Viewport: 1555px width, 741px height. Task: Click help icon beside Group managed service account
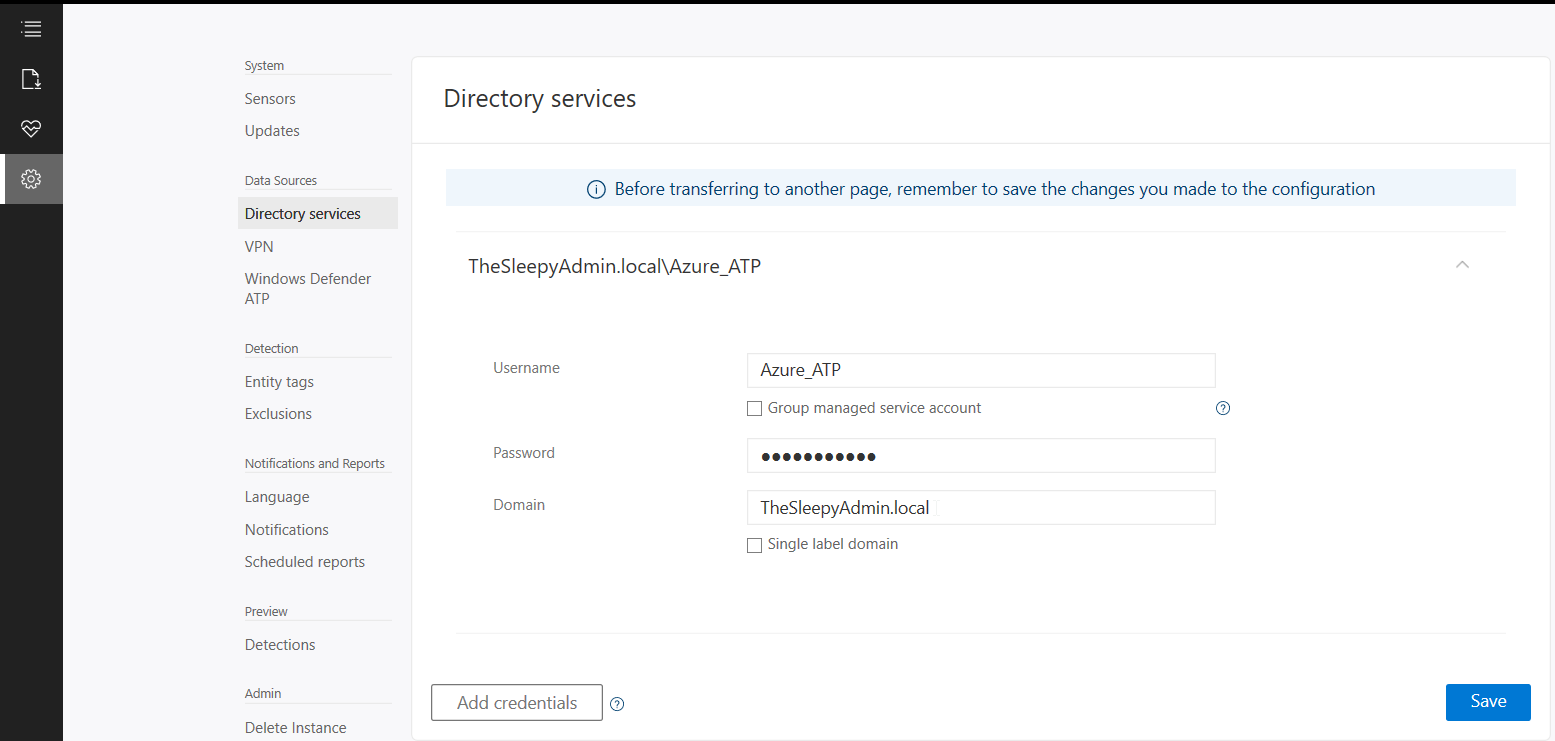pos(1222,408)
